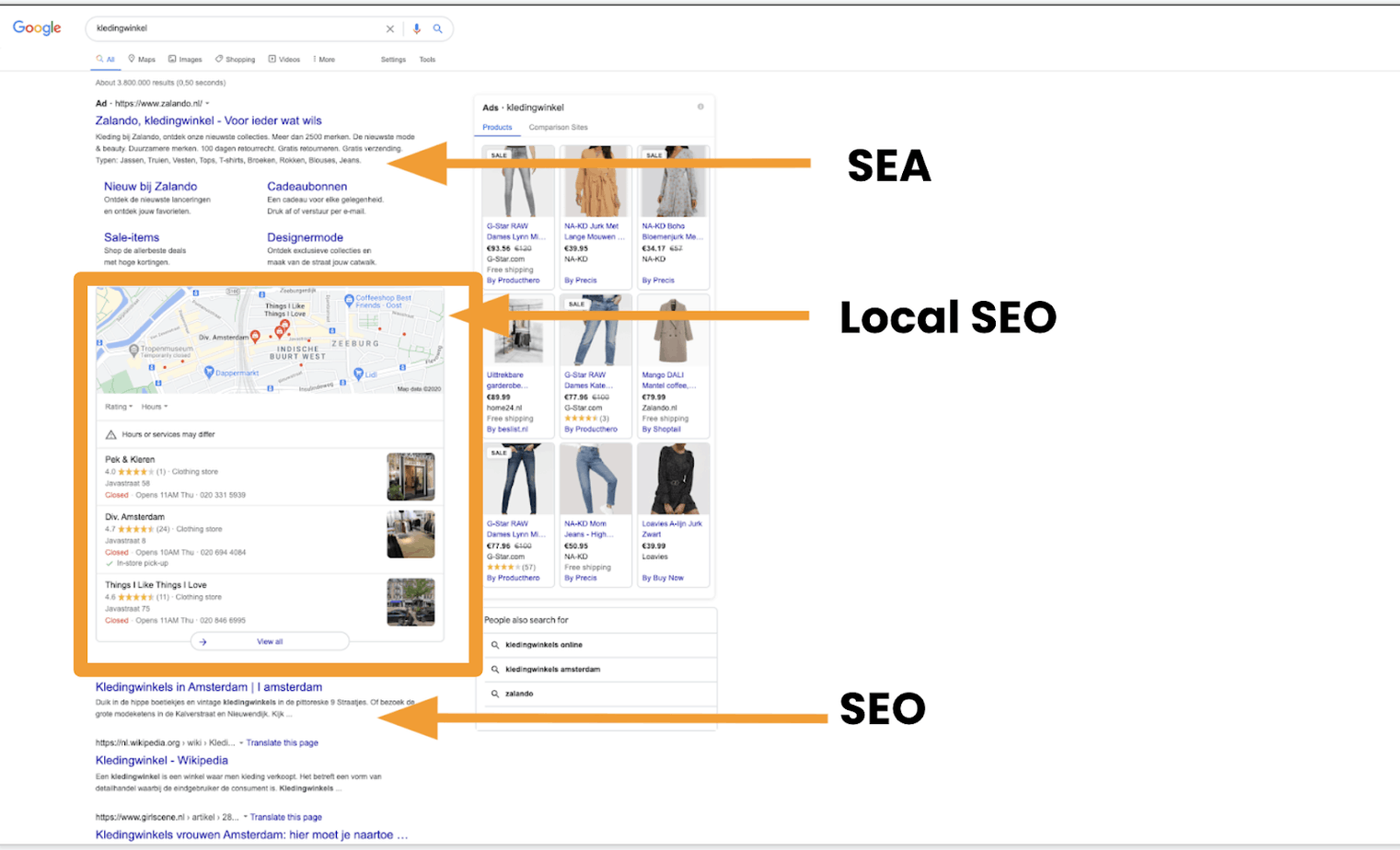Click the warning icon beside Hours or services may differ
This screenshot has width=1400, height=850.
point(110,434)
